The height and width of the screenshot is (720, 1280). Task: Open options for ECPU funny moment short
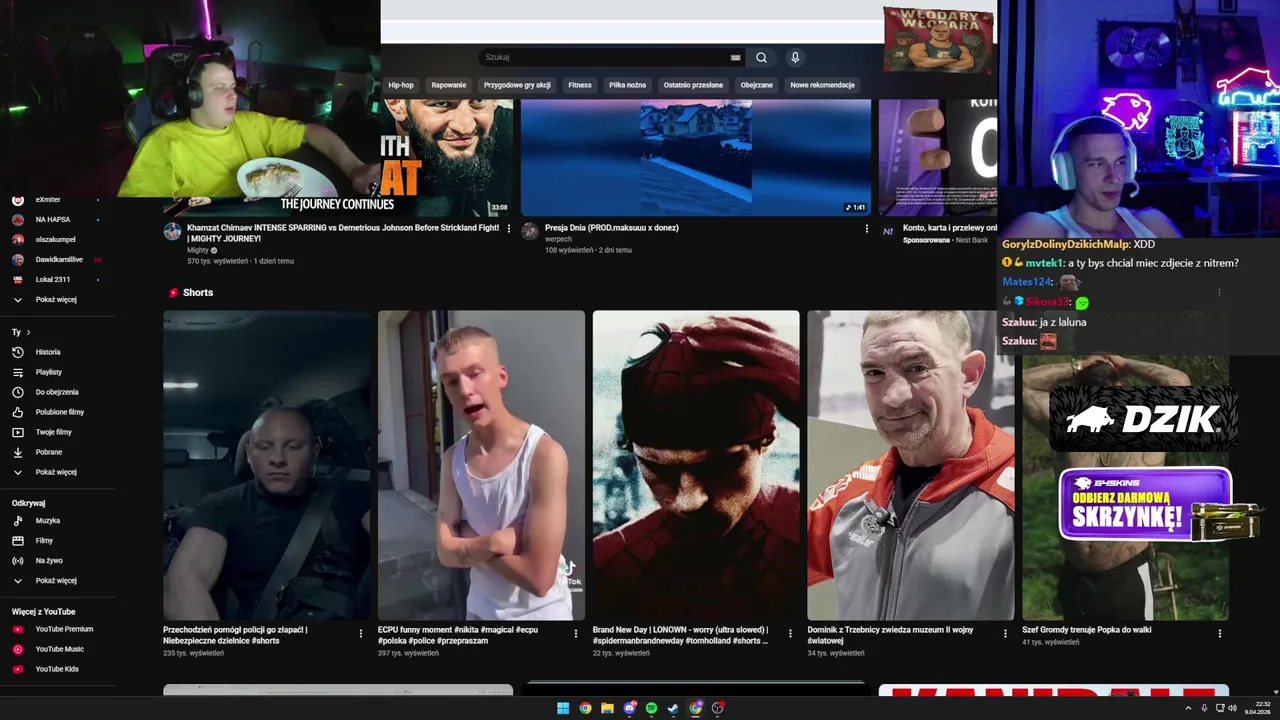click(576, 633)
